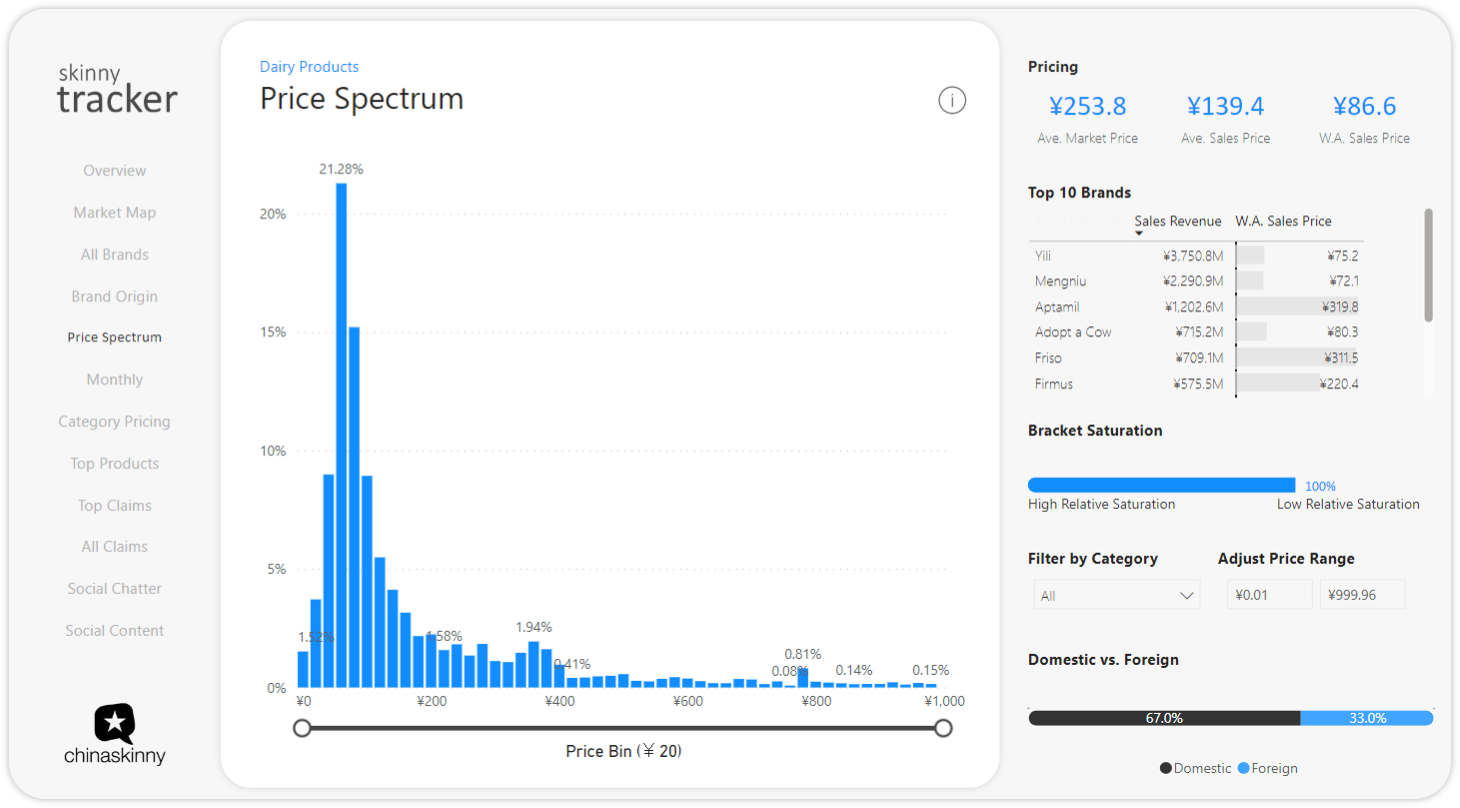The image size is (1460, 808).
Task: Navigate to Top Claims
Action: click(114, 506)
